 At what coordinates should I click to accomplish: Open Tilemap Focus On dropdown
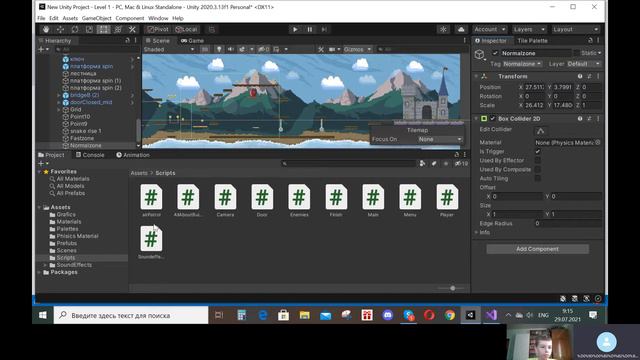440,139
